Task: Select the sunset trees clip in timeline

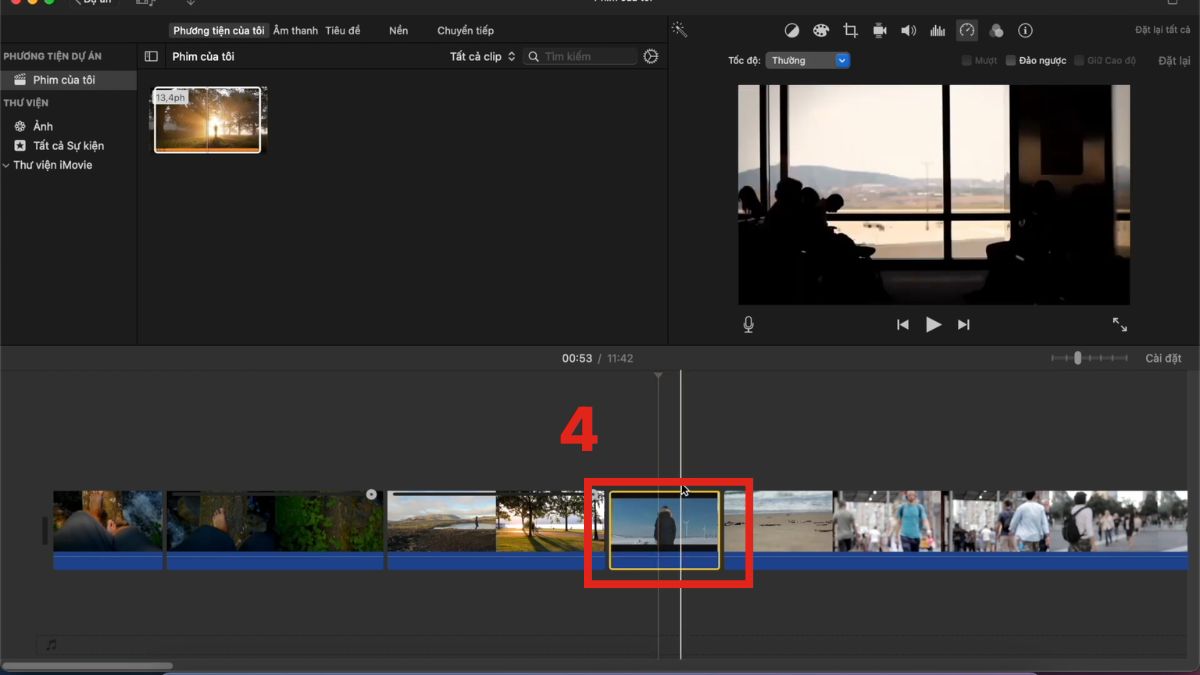Action: tap(550, 530)
